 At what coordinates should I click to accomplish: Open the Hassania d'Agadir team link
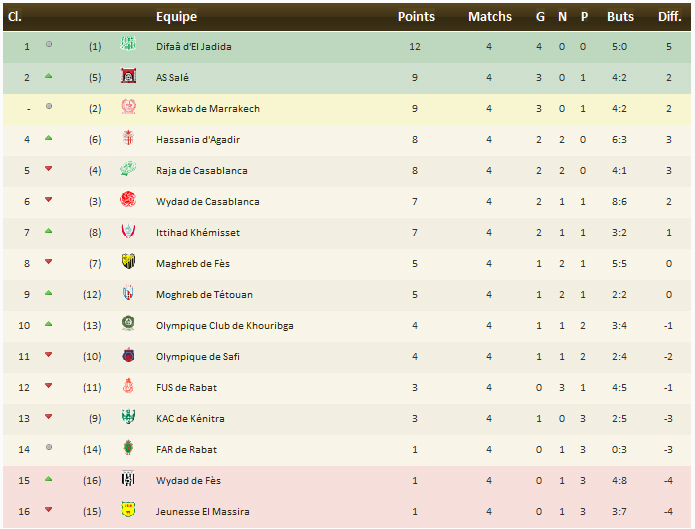pyautogui.click(x=198, y=139)
